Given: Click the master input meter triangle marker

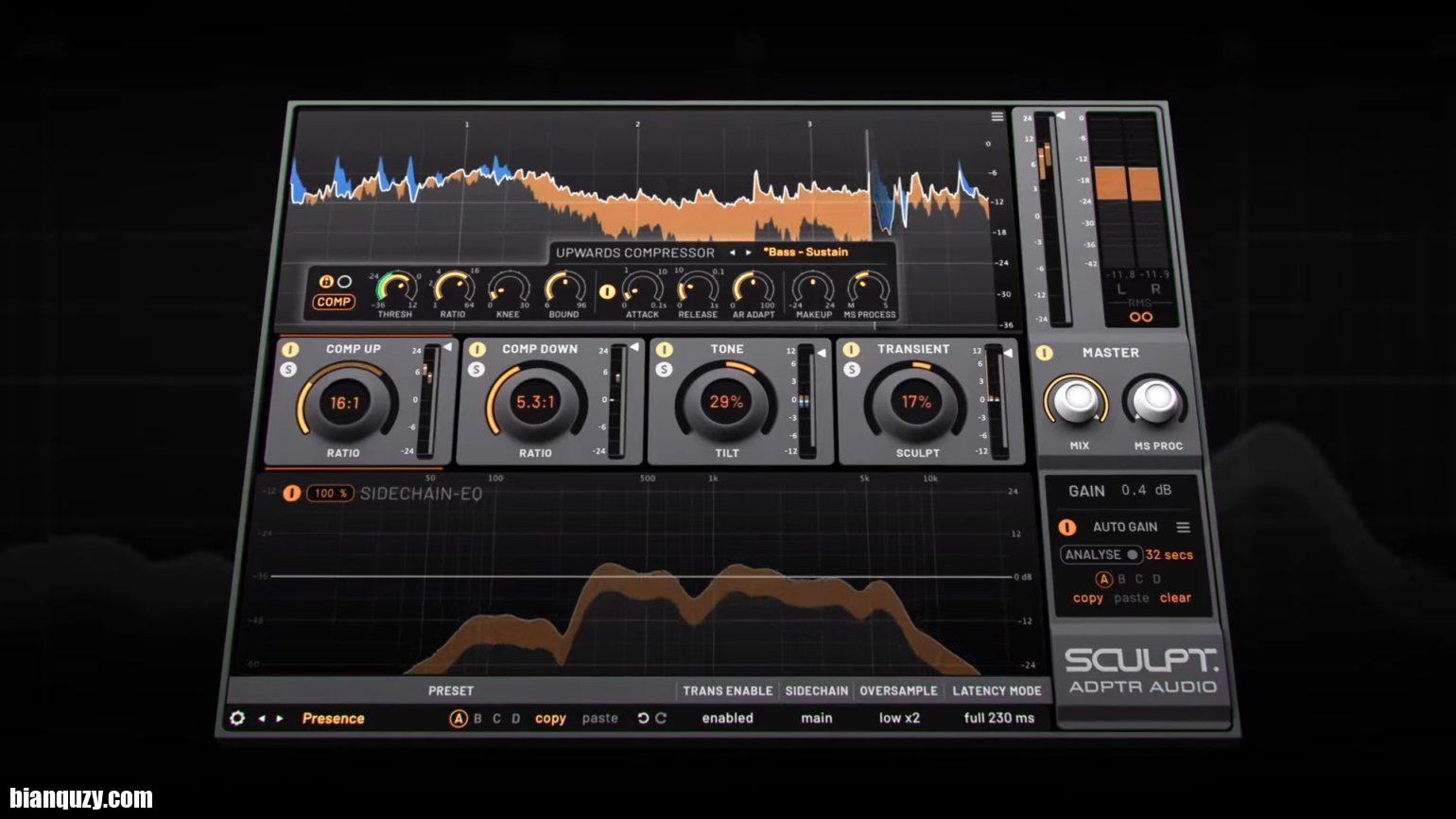Looking at the screenshot, I should click(x=1061, y=115).
